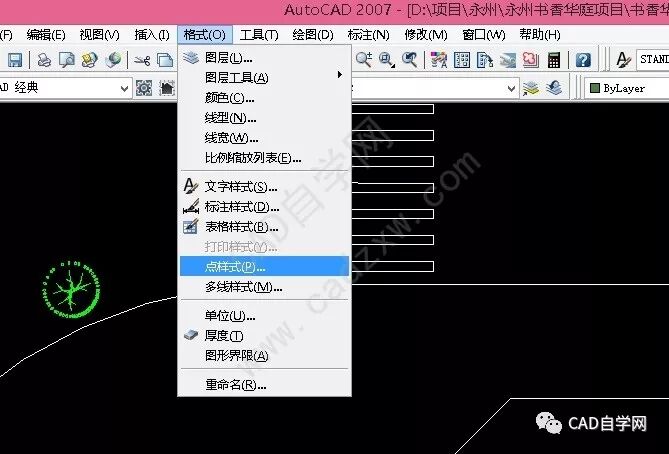Open the 视图(V) menu
The width and height of the screenshot is (669, 454).
[99, 35]
